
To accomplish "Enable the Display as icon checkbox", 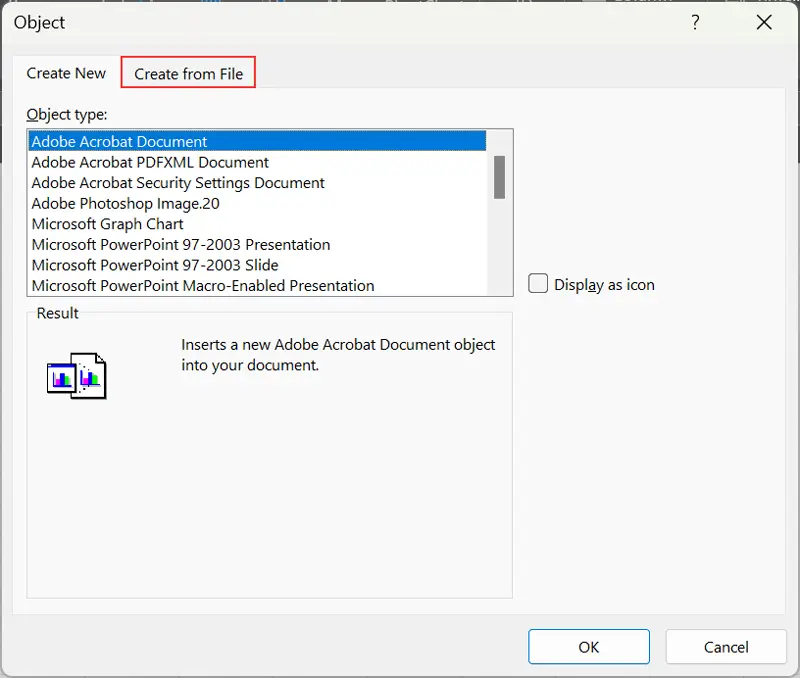I will [x=539, y=284].
